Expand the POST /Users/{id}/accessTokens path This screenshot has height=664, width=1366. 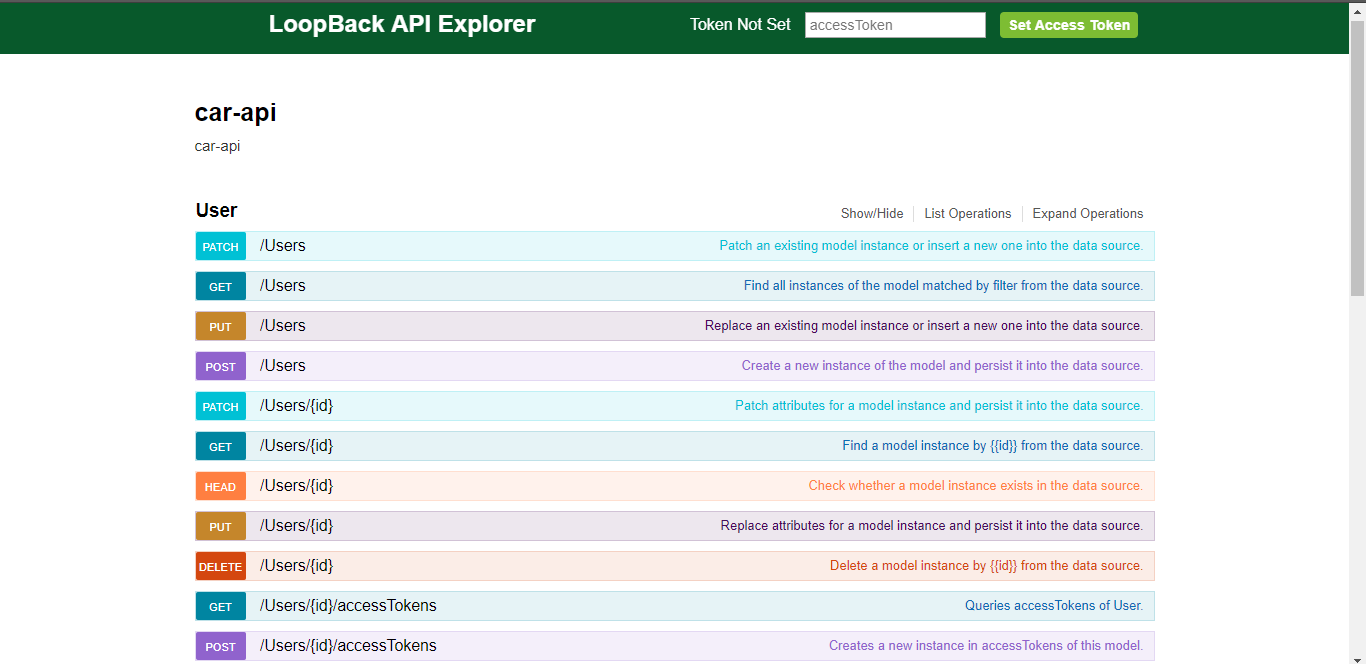[348, 646]
